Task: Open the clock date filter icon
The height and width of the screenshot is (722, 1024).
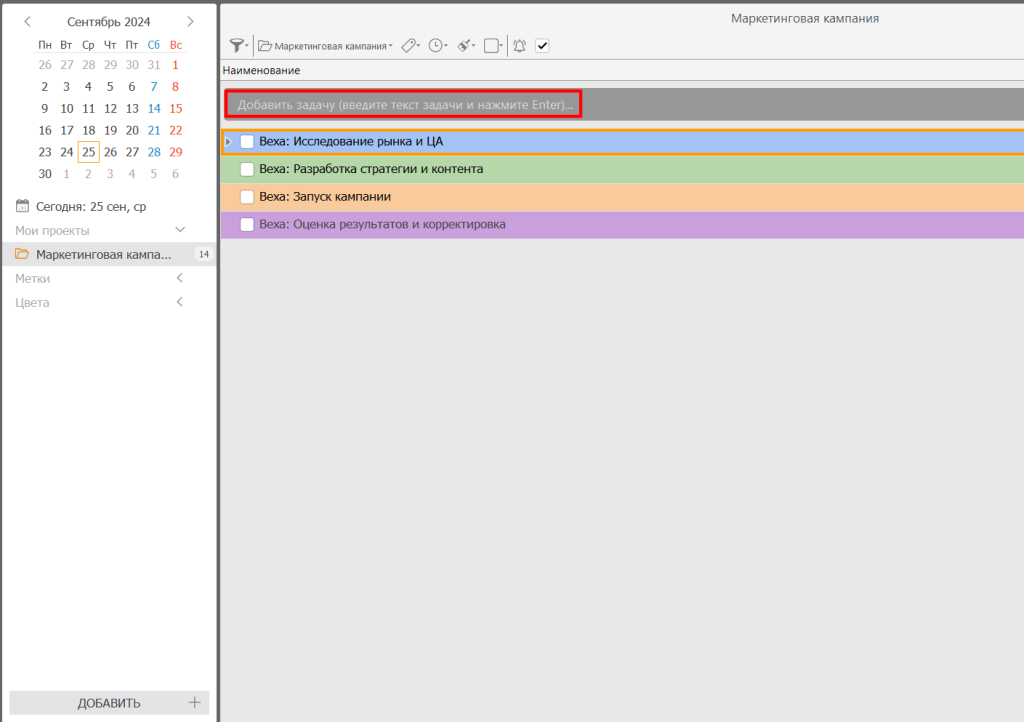Action: pos(436,45)
